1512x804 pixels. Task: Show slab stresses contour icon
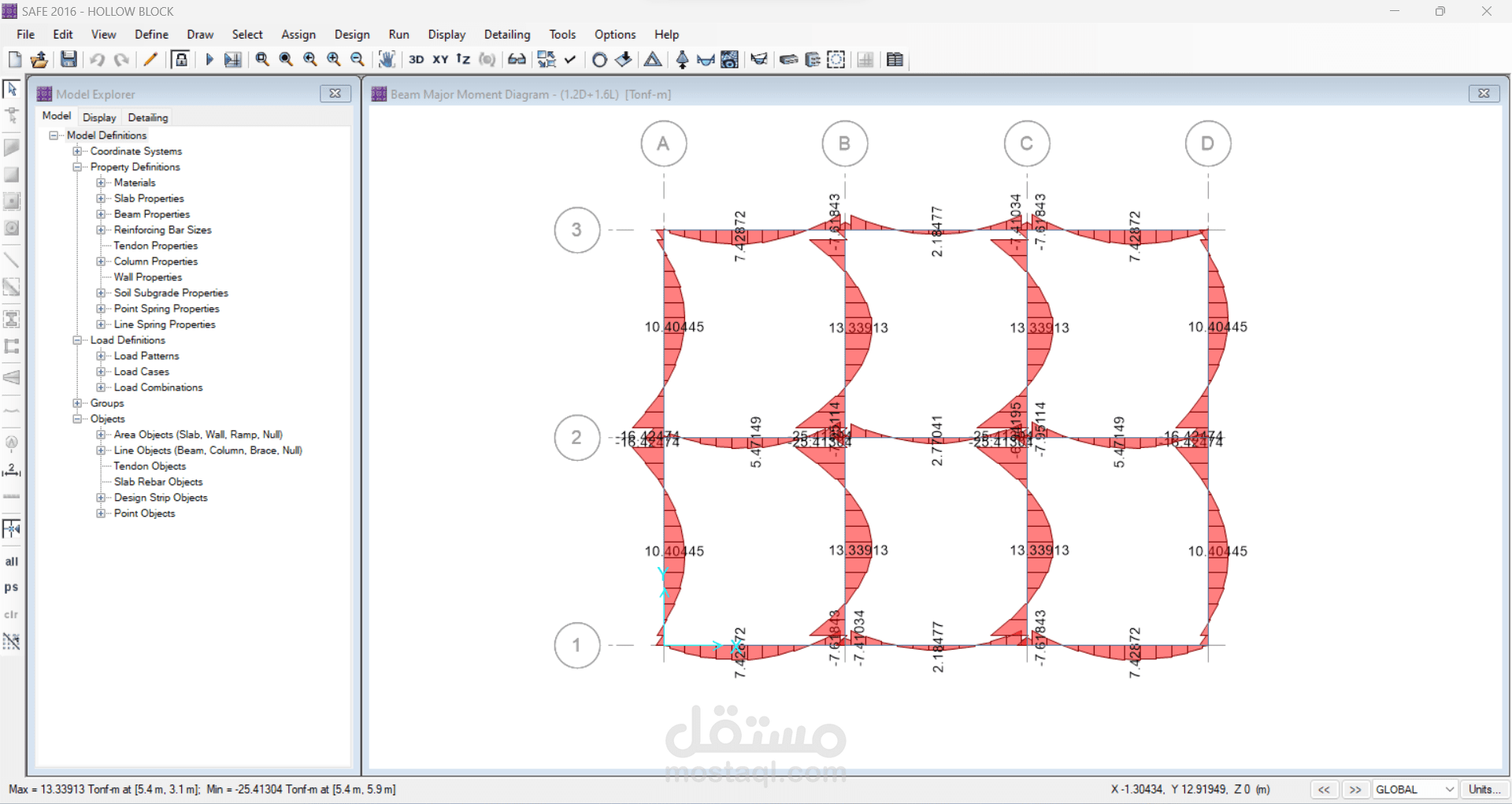click(x=730, y=60)
